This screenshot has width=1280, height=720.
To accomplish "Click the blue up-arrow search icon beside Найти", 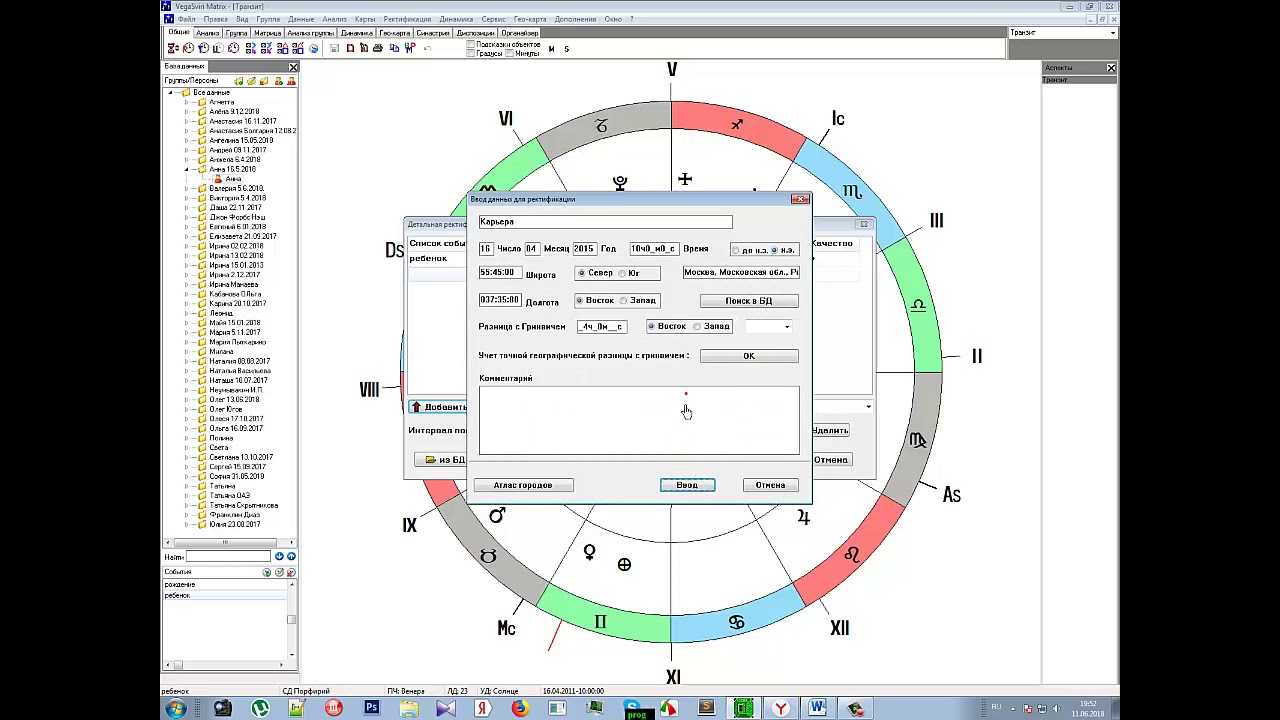I will 291,556.
